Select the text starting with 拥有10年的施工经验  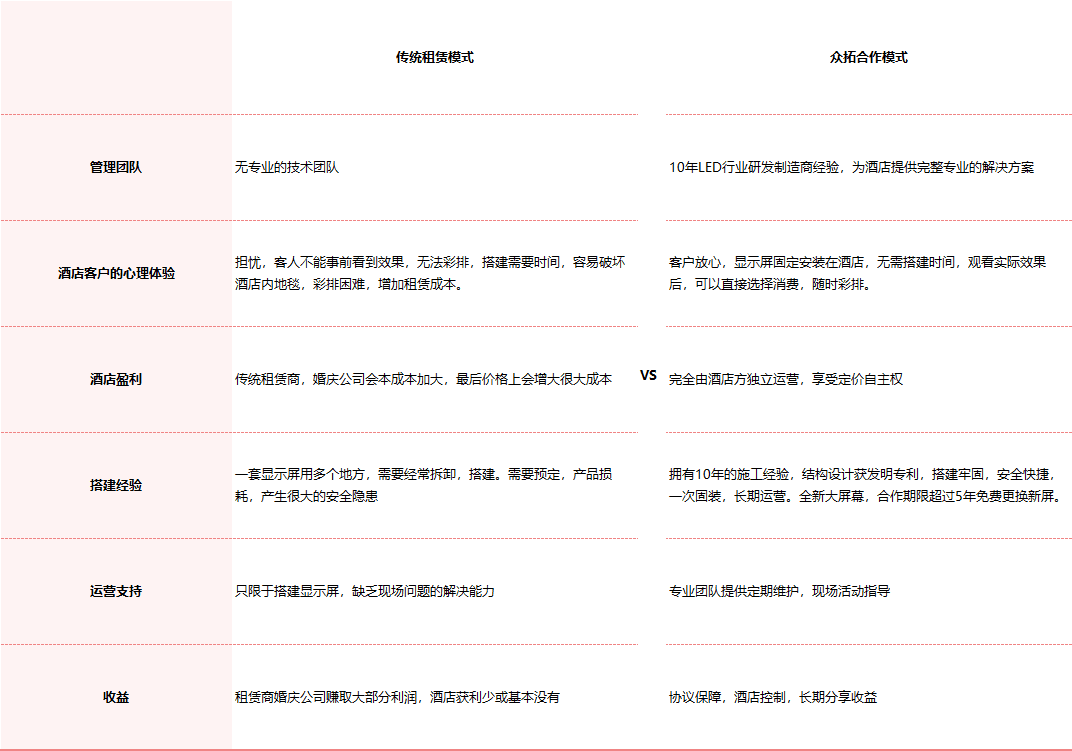pyautogui.click(x=864, y=485)
